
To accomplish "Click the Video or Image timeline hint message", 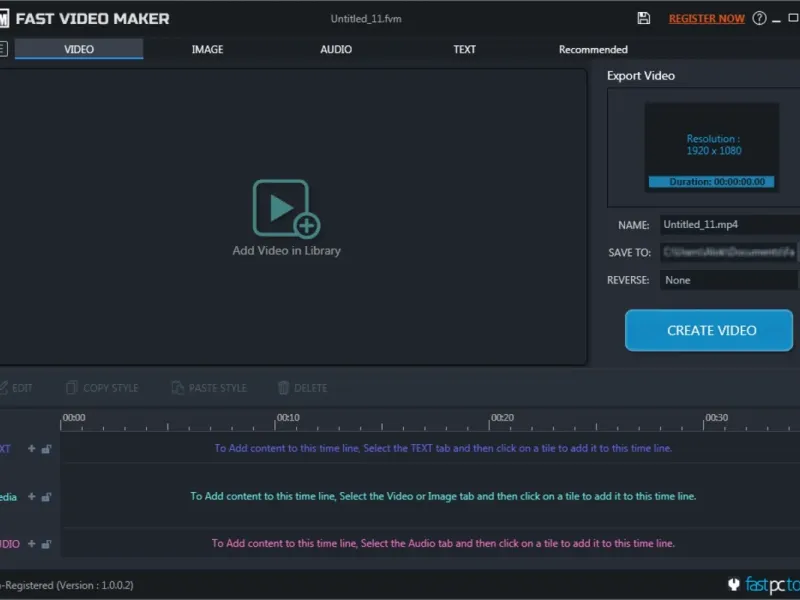I will [443, 496].
